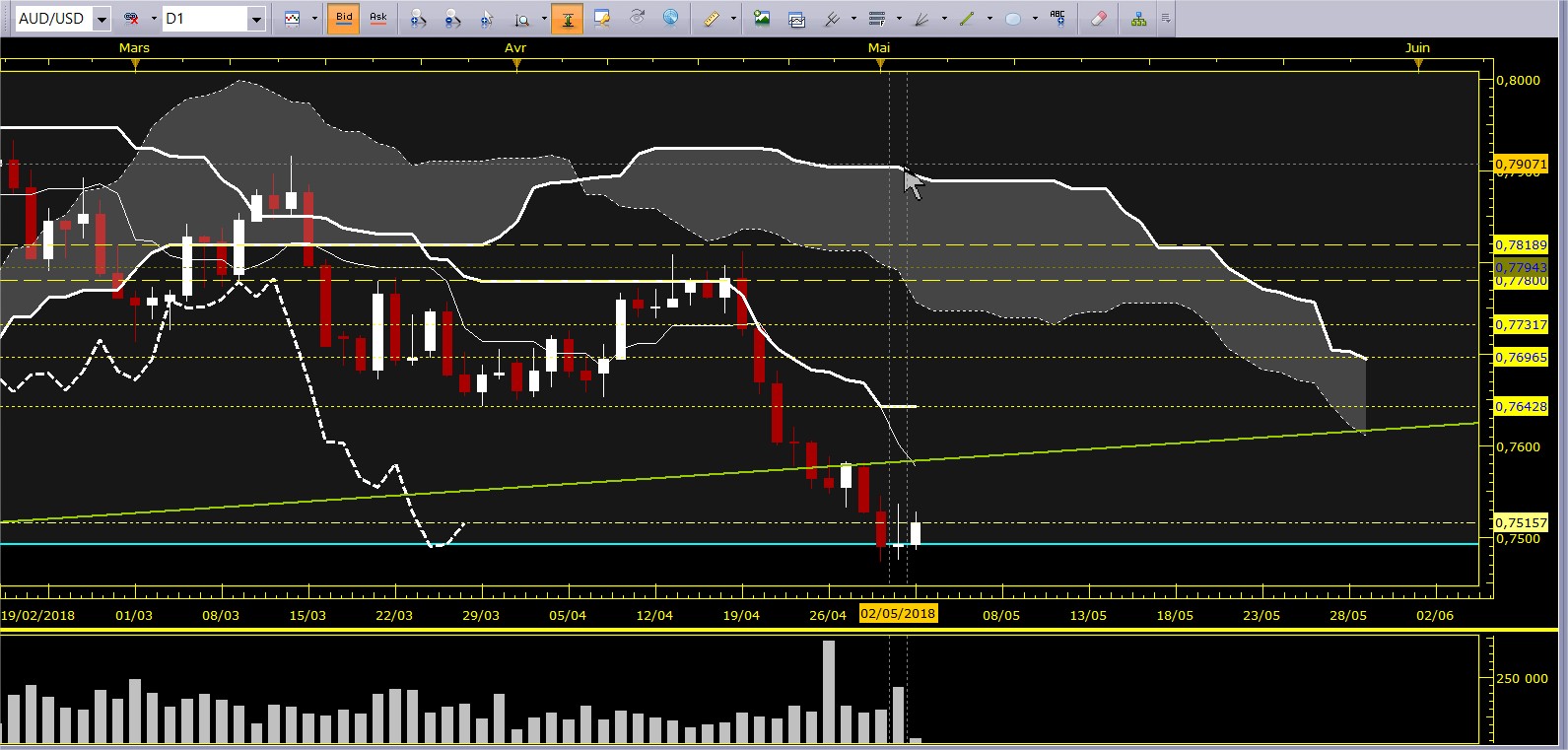Select the ABC text label tool
Image resolution: width=1568 pixels, height=750 pixels.
tap(1057, 18)
